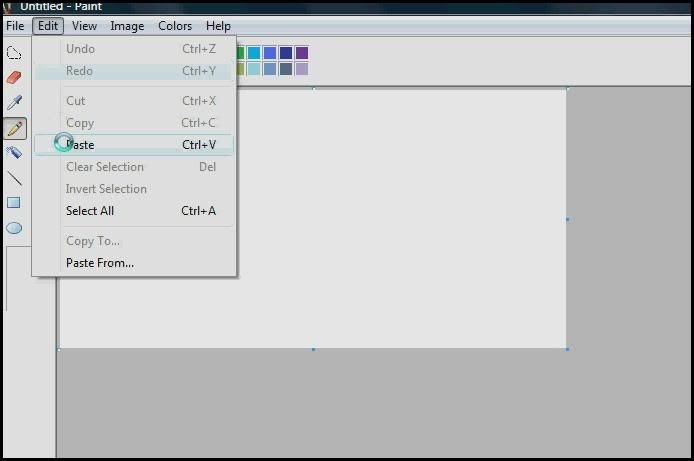
Task: Click the canvas bottom-right corner handle
Action: (567, 350)
